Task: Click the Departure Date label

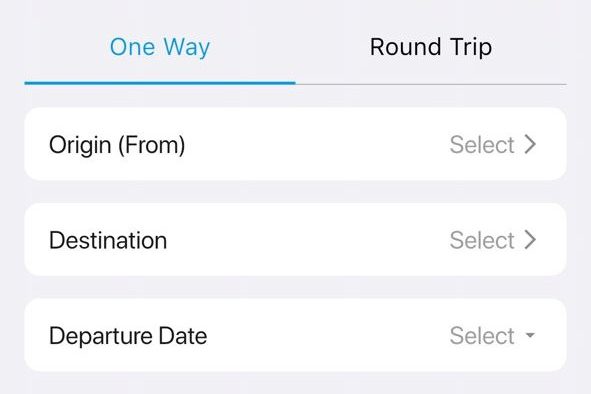Action: pos(128,336)
